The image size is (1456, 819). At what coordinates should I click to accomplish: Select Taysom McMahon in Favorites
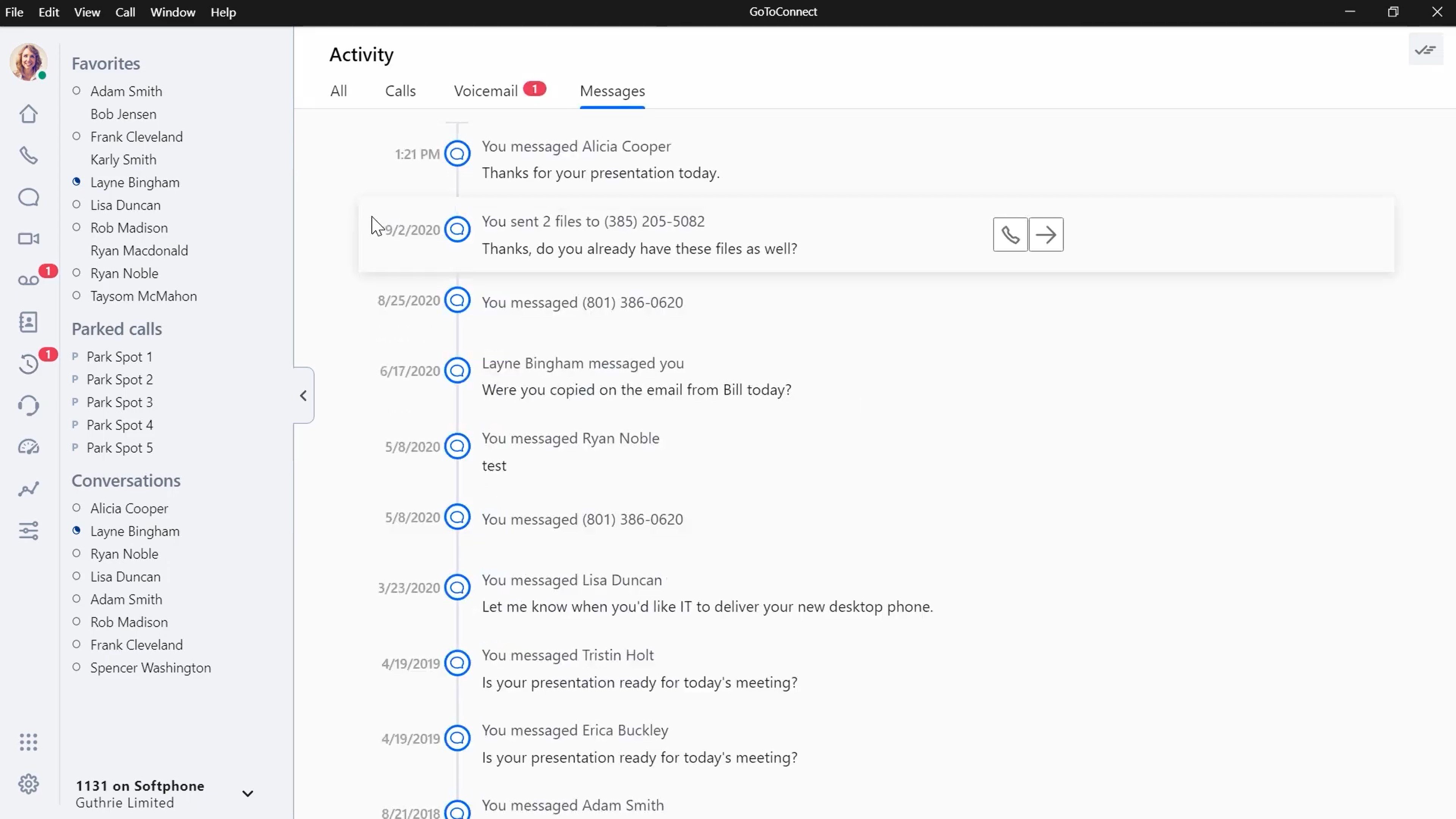(144, 296)
